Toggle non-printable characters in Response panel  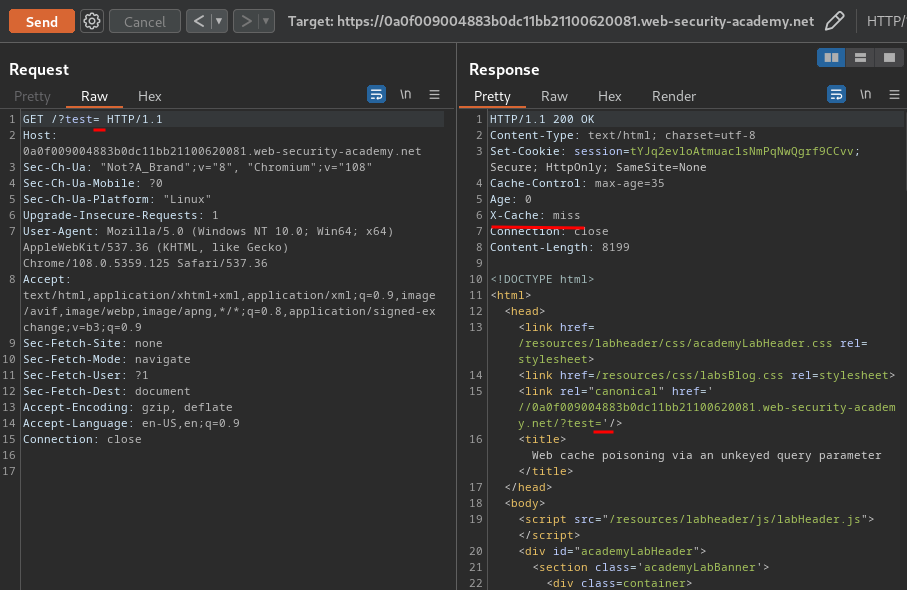pos(865,94)
